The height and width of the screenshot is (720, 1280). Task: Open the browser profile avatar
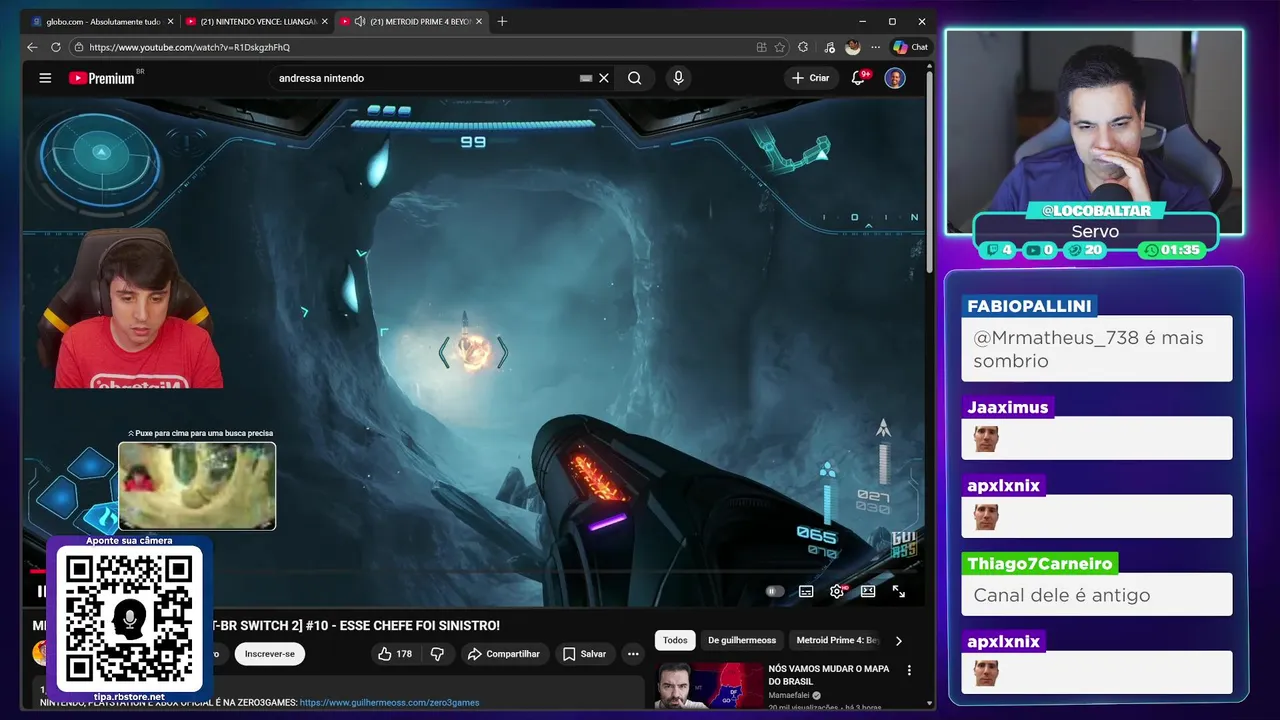click(x=852, y=47)
